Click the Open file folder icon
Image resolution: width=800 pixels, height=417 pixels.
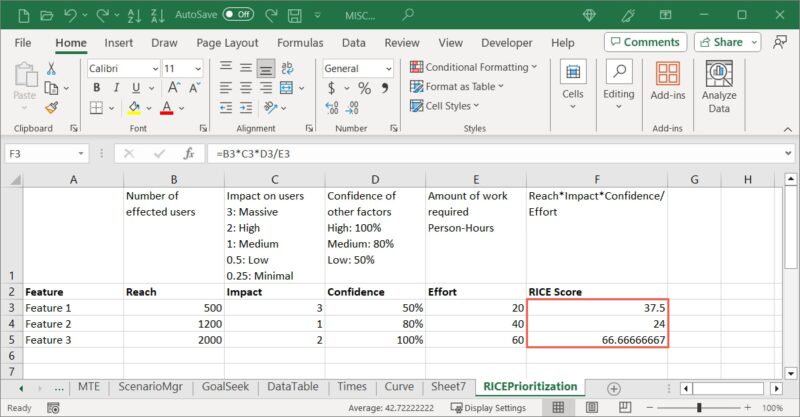[x=46, y=15]
